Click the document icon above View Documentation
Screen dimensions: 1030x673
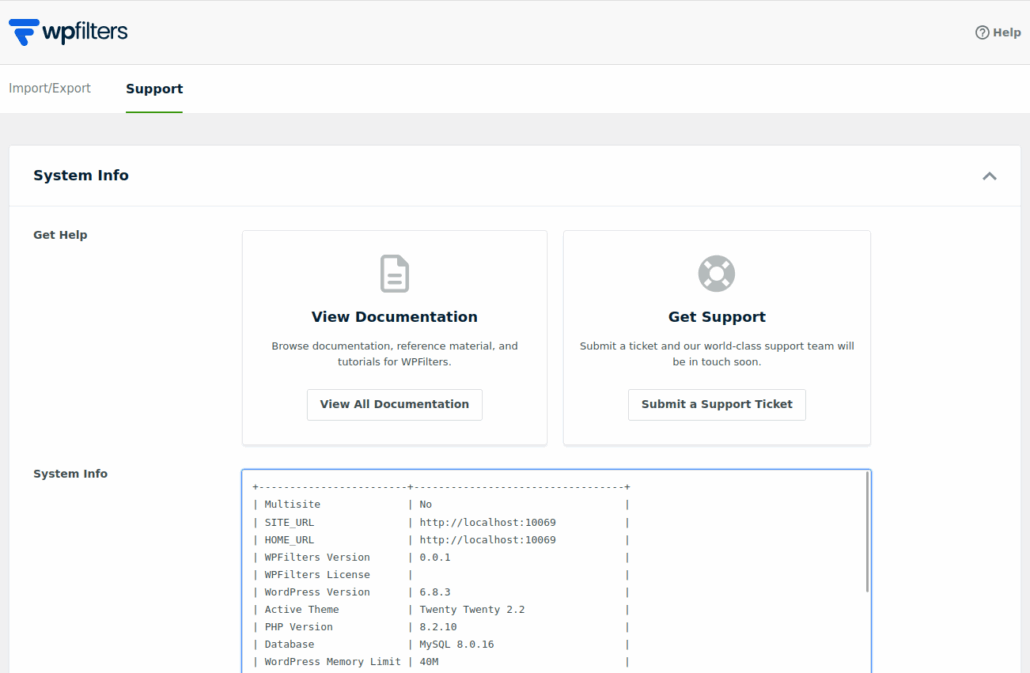tap(394, 274)
